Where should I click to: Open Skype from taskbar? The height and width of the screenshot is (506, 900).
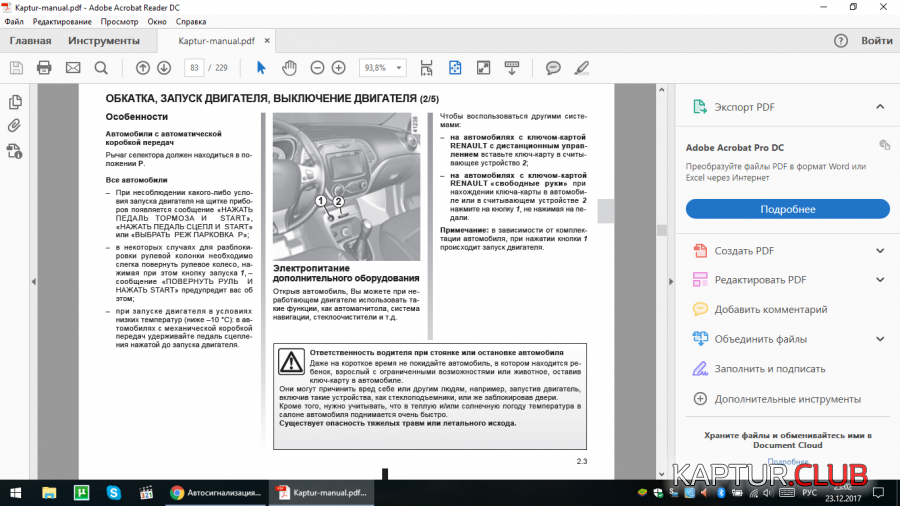(x=114, y=493)
